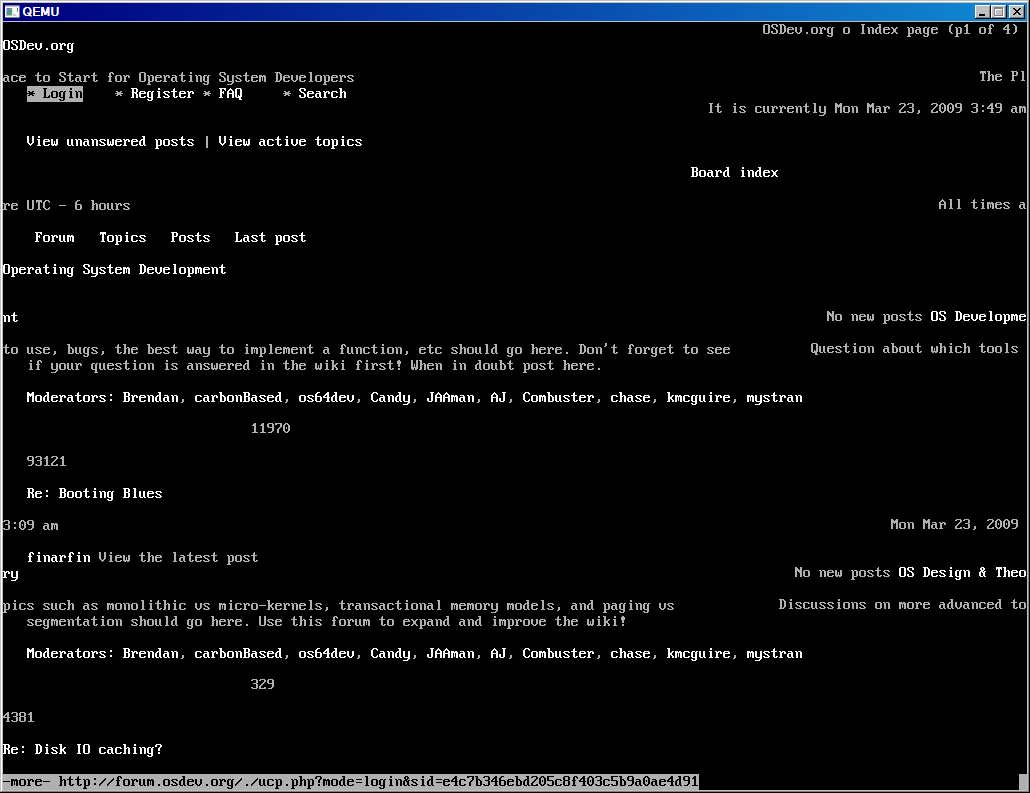The image size is (1030, 793).
Task: Click the 'Last post' column header
Action: tap(270, 237)
